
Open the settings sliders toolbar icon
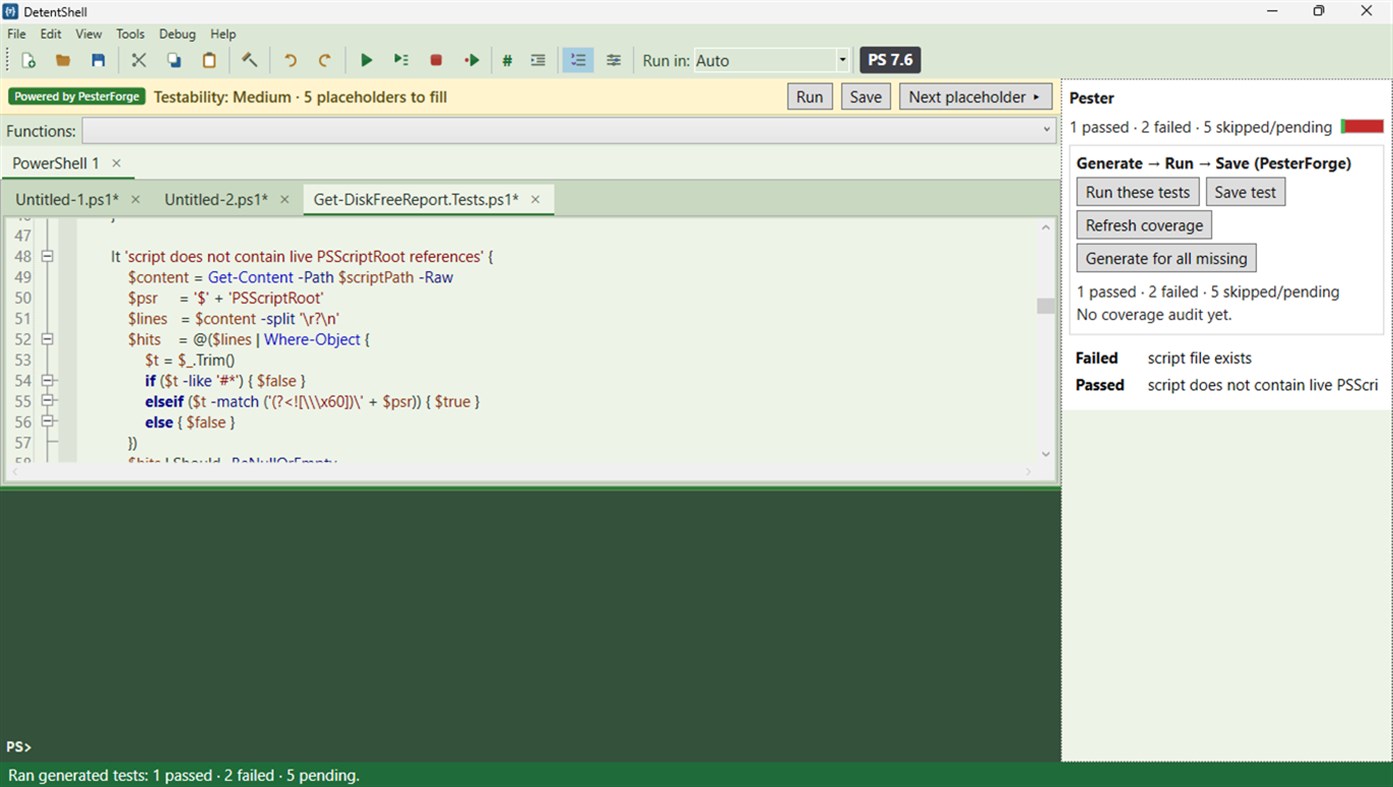(613, 60)
